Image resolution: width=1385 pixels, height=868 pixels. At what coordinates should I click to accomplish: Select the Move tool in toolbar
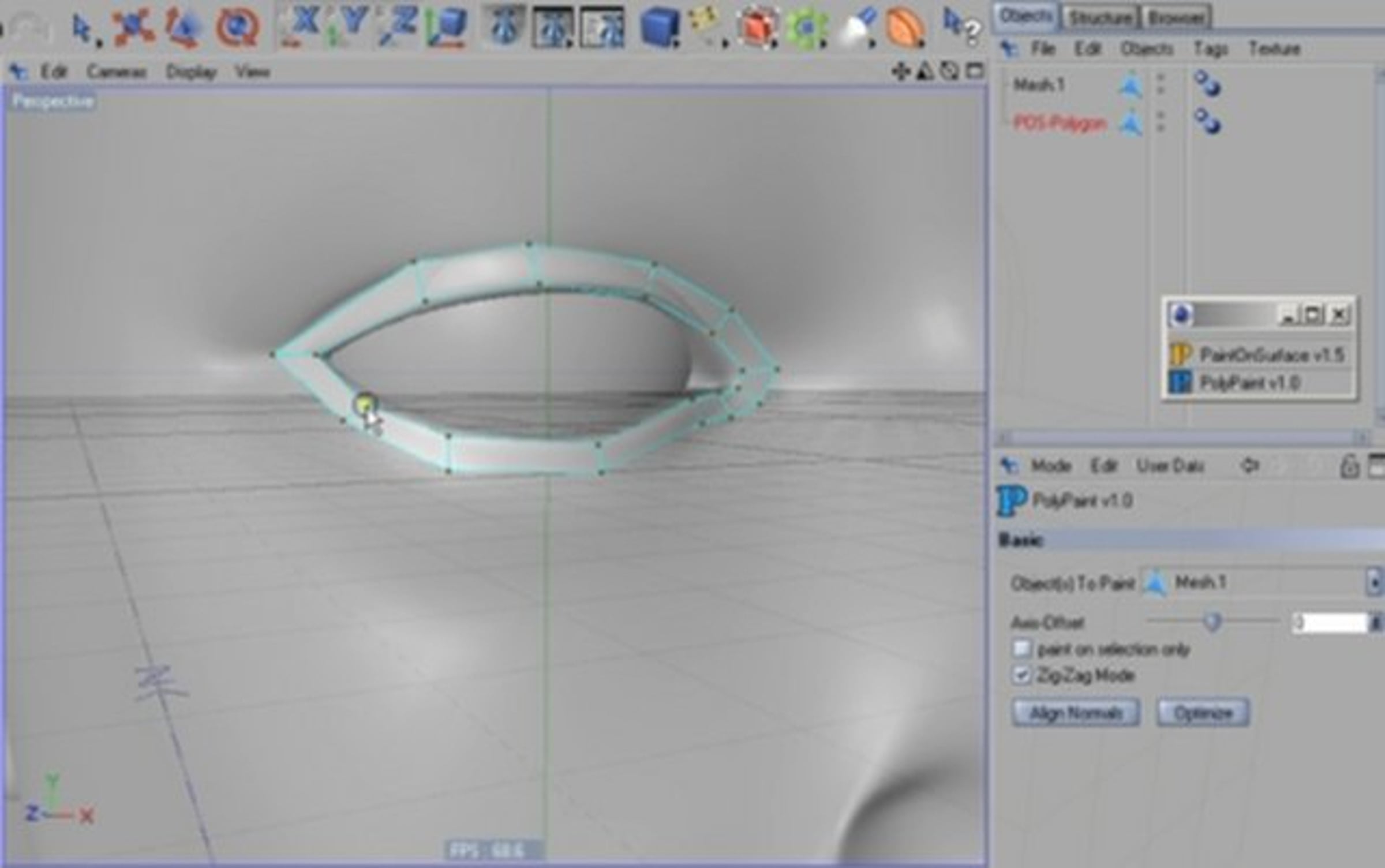click(134, 27)
